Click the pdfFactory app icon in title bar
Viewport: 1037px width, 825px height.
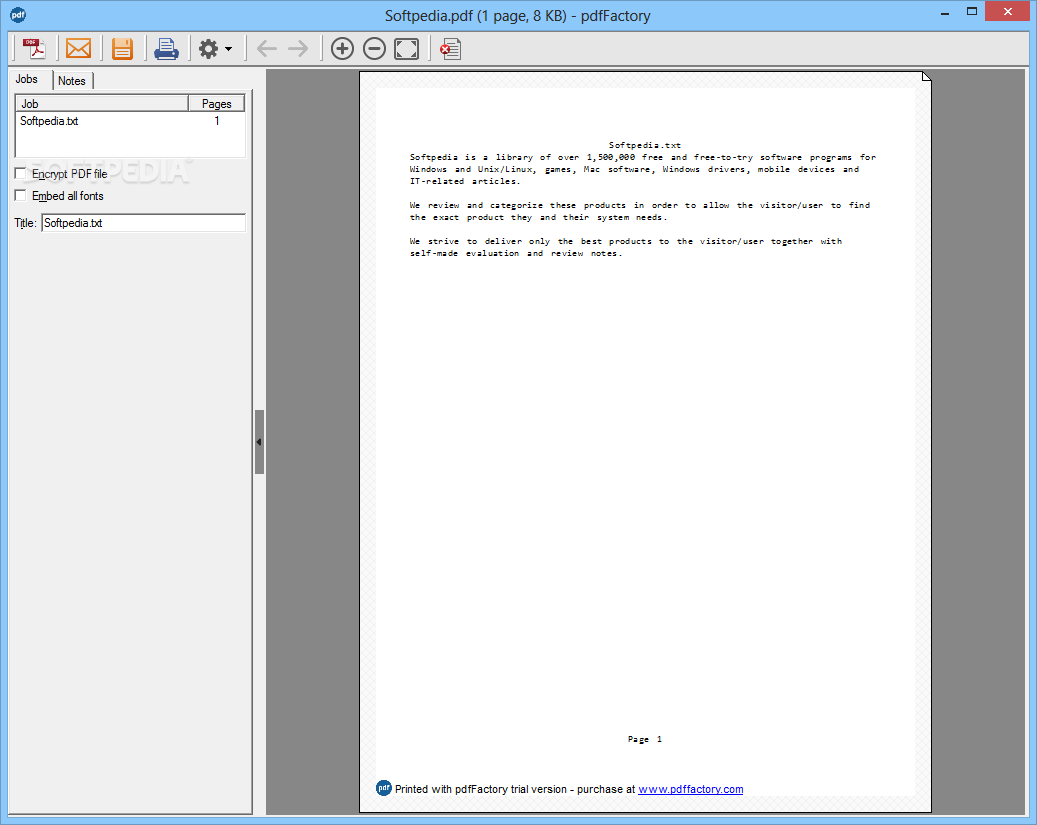pos(18,15)
